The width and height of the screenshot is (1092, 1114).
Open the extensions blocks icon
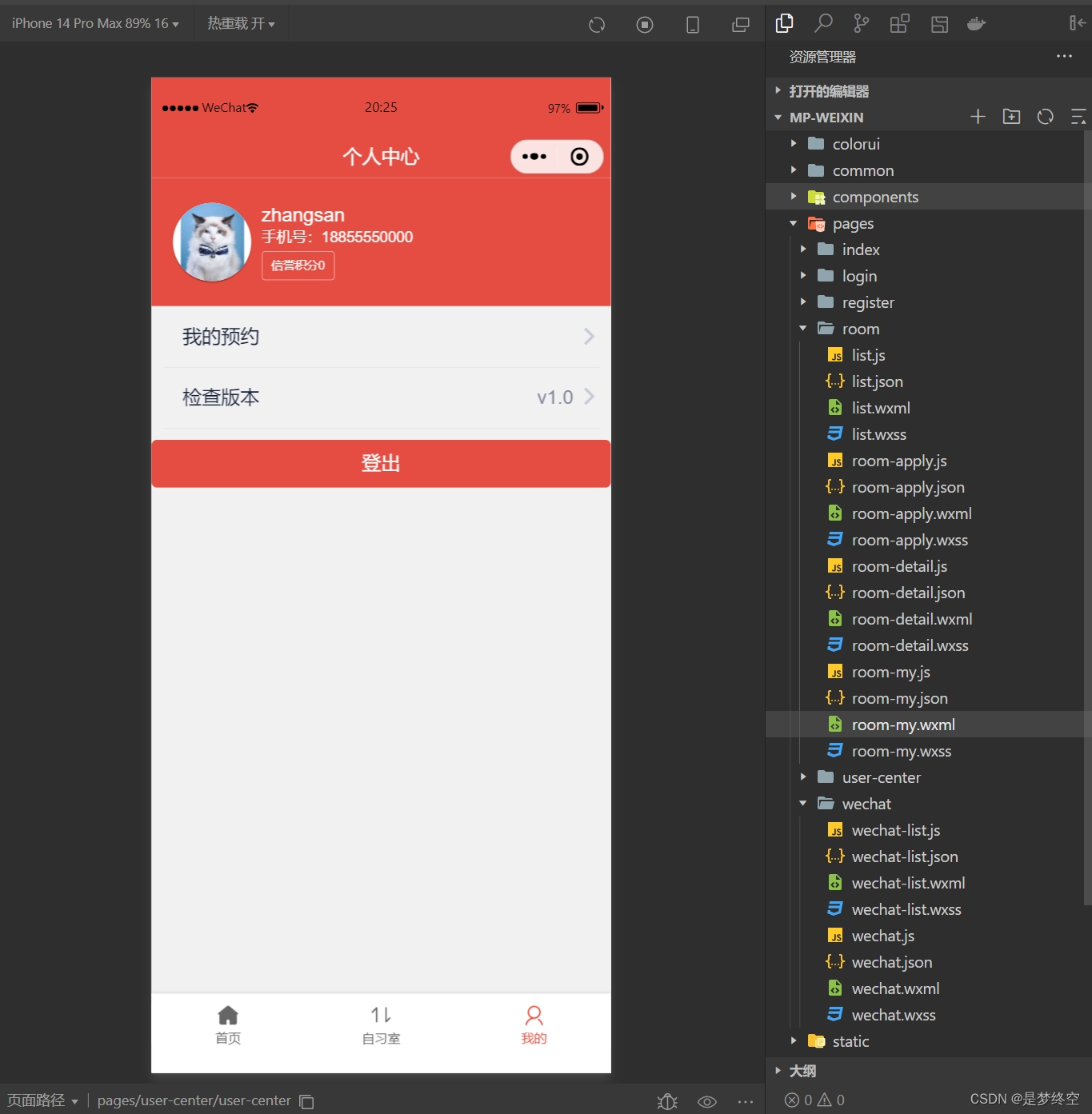(900, 23)
